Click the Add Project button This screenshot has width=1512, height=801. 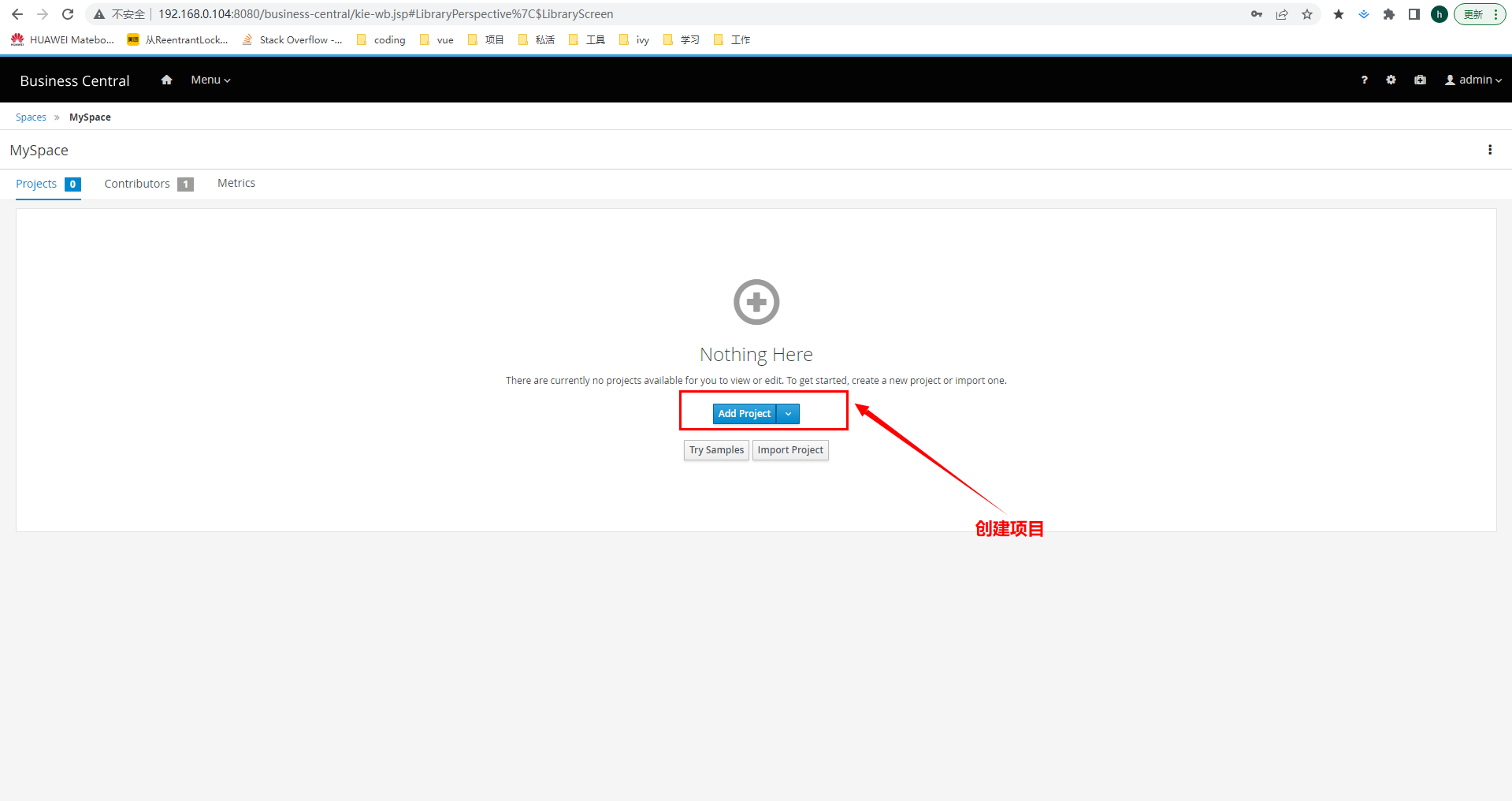744,414
